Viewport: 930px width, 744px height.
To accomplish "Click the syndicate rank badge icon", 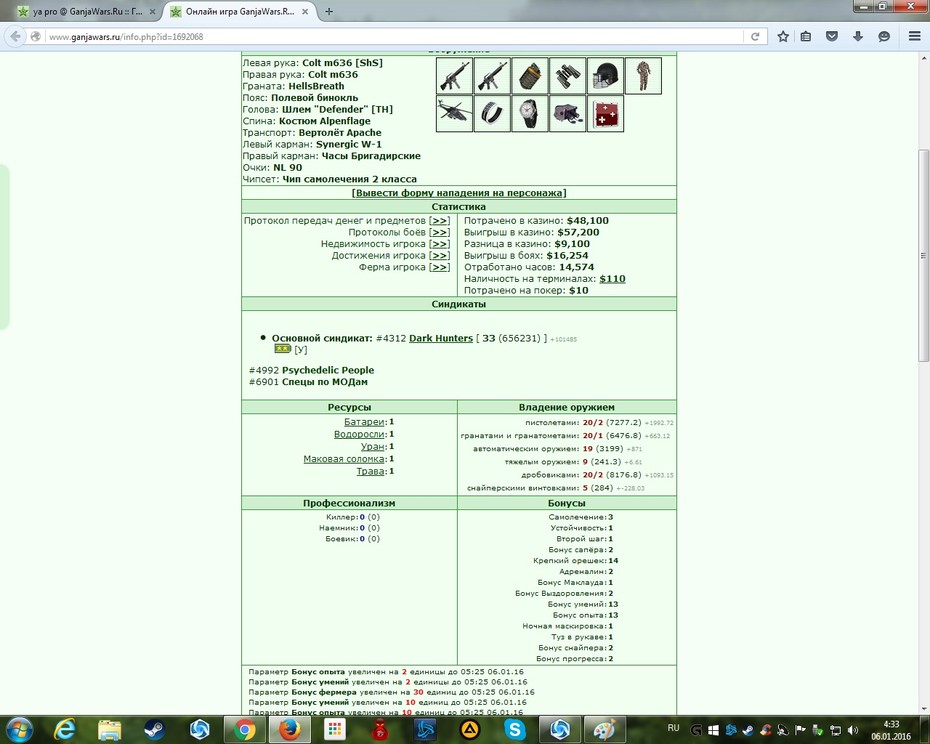I will 282,349.
